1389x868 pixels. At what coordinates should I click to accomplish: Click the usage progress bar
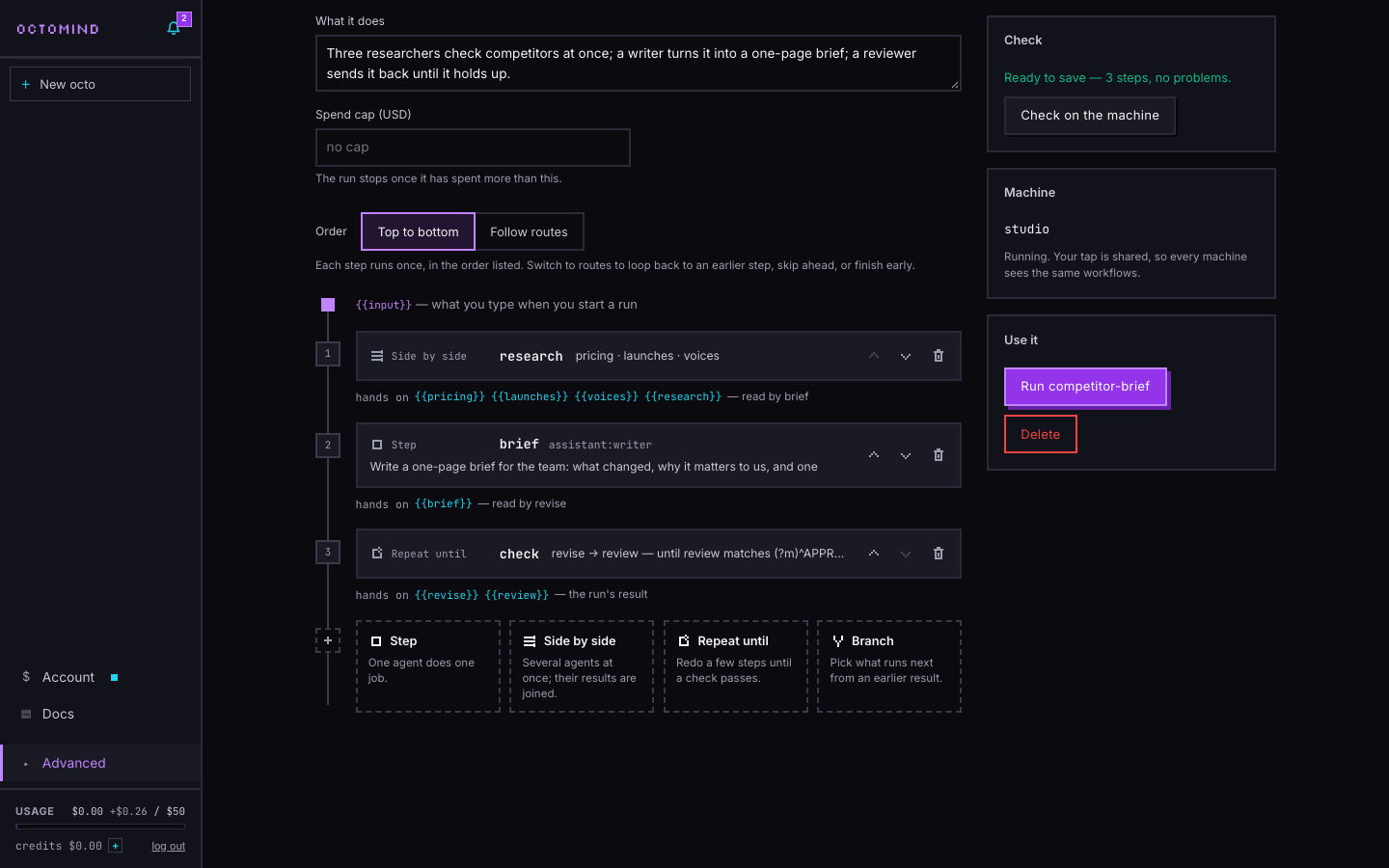pos(100,827)
